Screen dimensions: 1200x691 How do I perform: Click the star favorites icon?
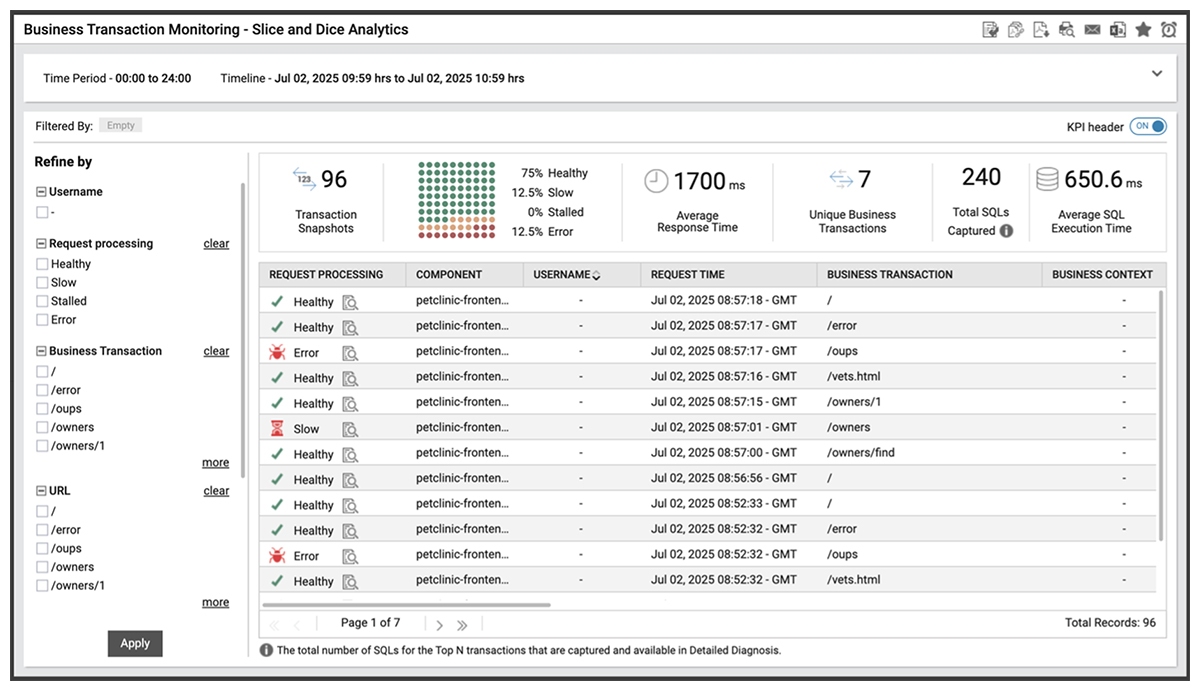coord(1143,30)
